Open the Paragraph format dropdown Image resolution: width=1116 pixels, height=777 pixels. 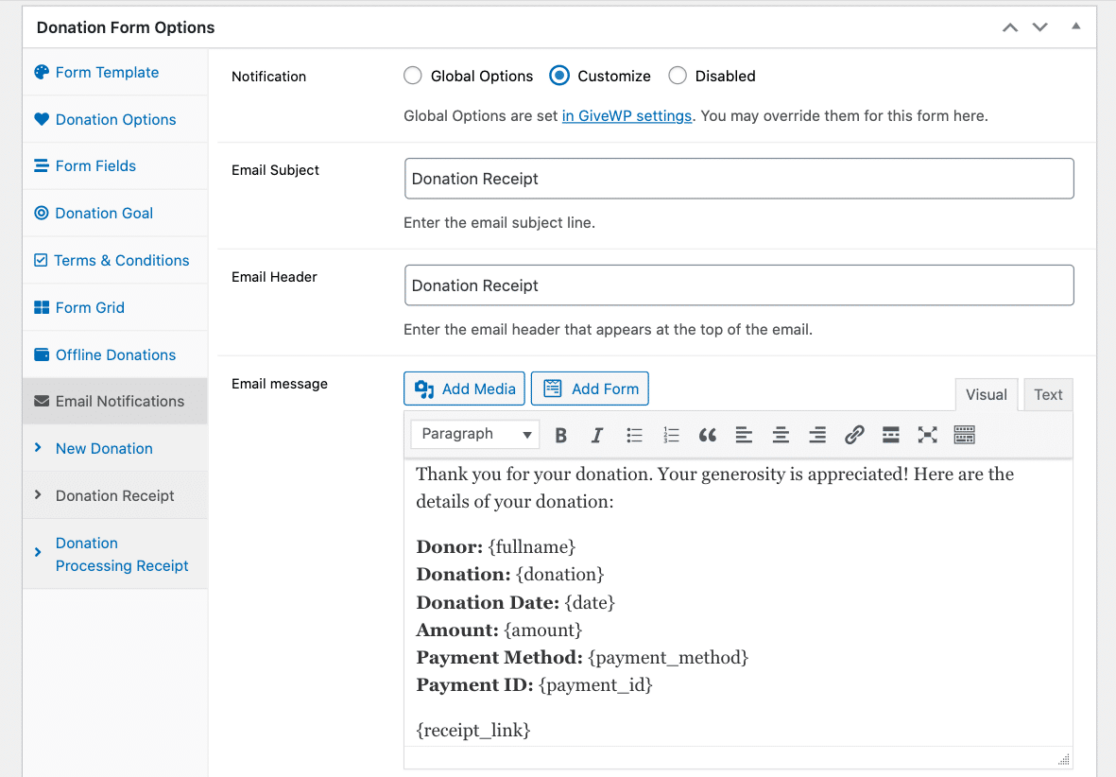tap(475, 434)
